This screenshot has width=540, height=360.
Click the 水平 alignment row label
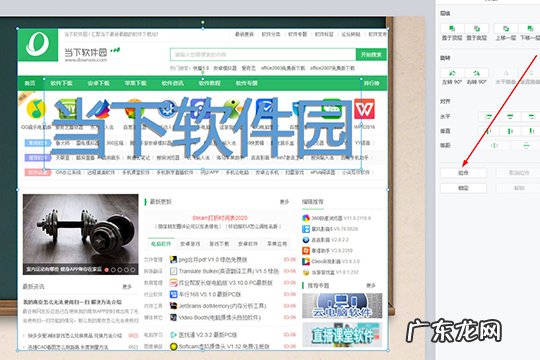445,117
